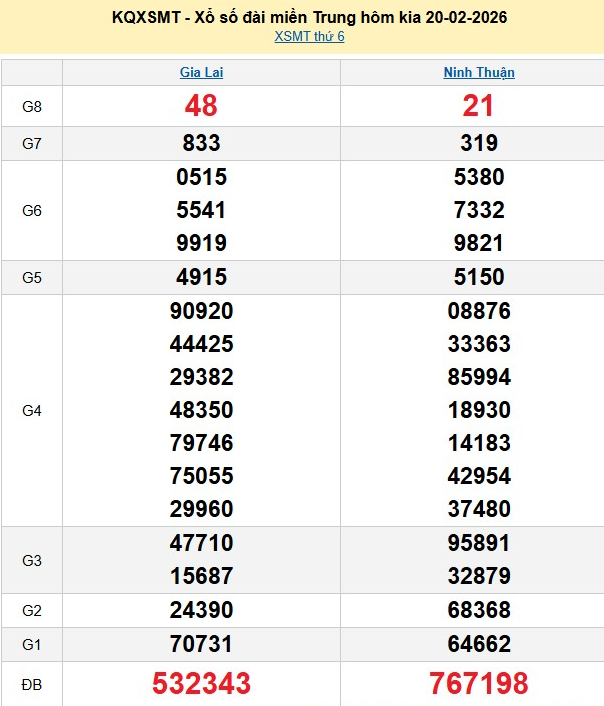Click the G6 row label

tap(32, 211)
